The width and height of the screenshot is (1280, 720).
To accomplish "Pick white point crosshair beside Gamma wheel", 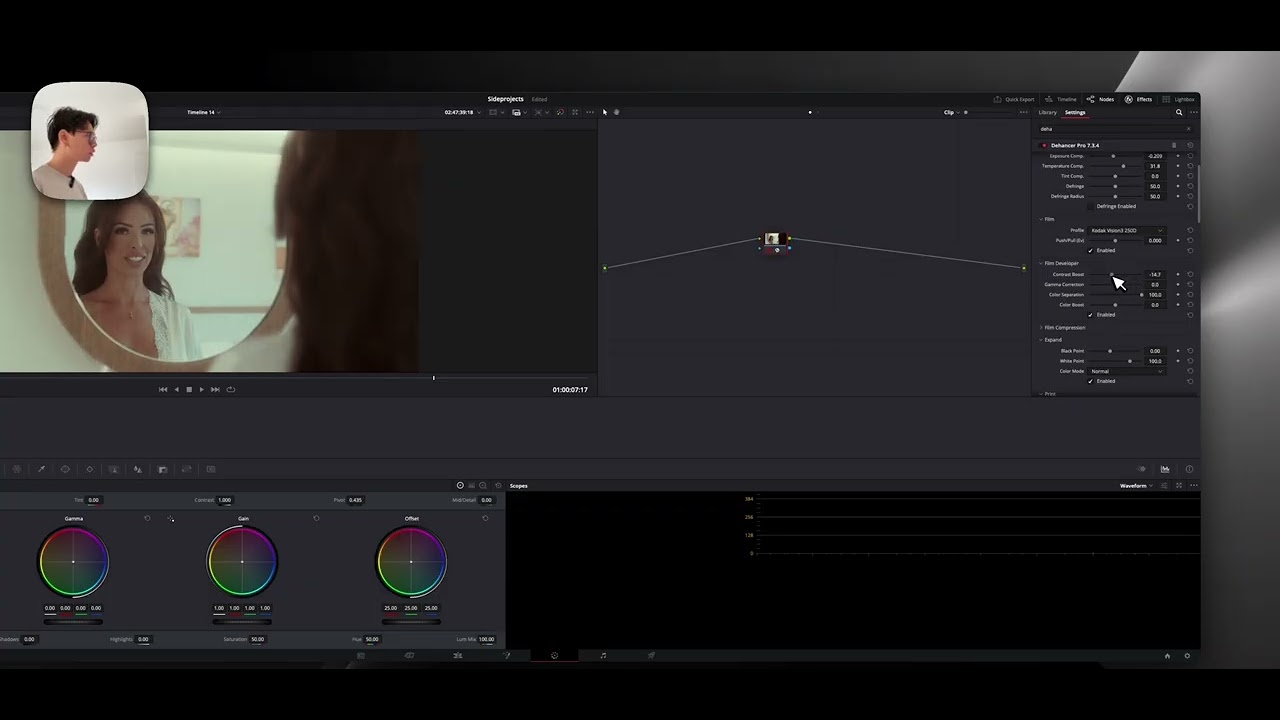I will [x=171, y=519].
